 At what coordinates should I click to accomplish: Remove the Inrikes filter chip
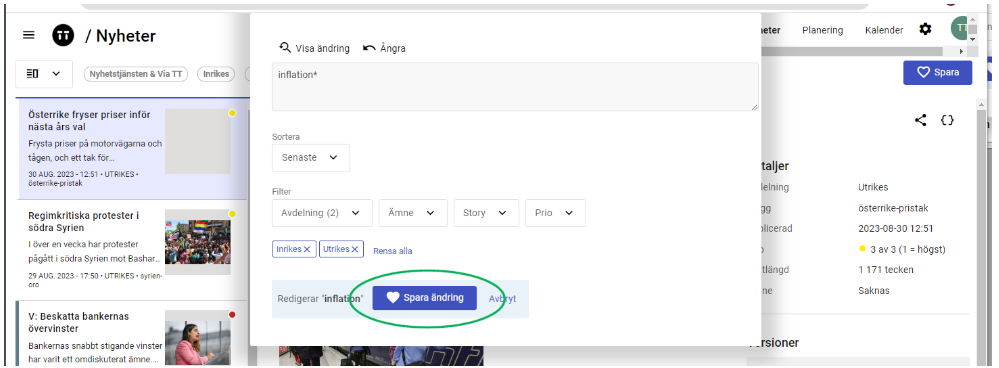(307, 250)
